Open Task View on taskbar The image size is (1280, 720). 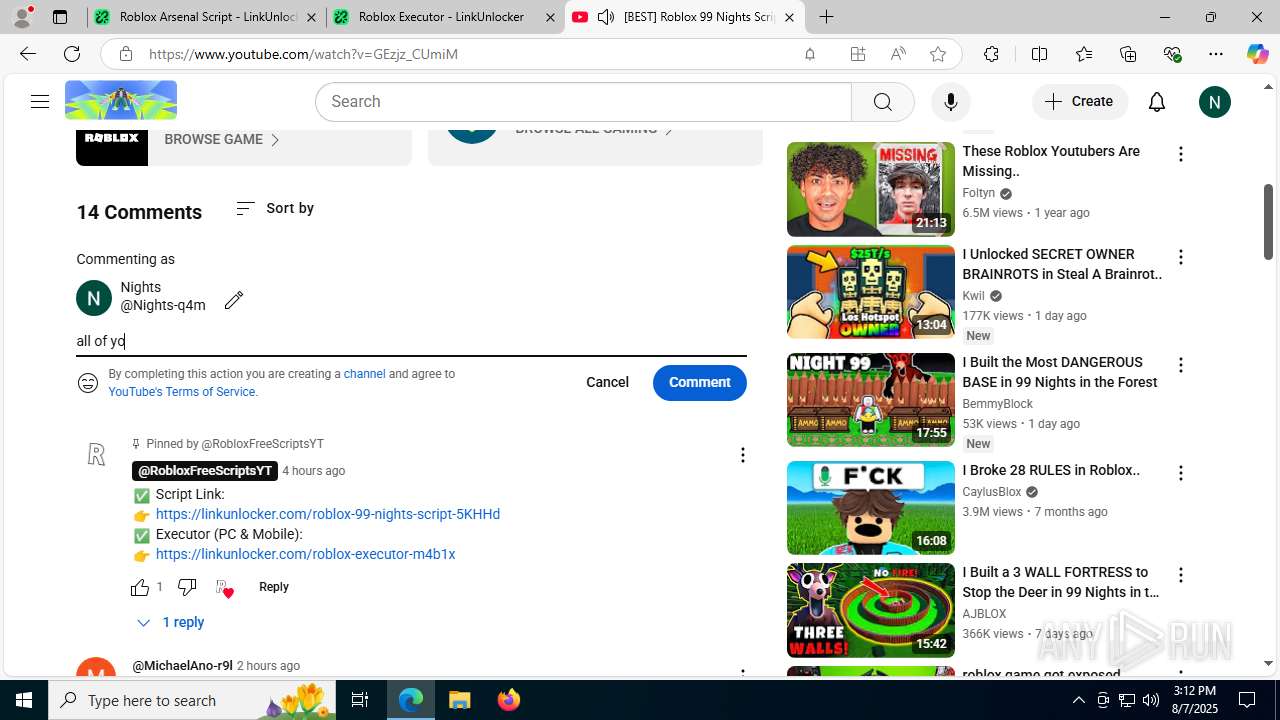[x=360, y=700]
